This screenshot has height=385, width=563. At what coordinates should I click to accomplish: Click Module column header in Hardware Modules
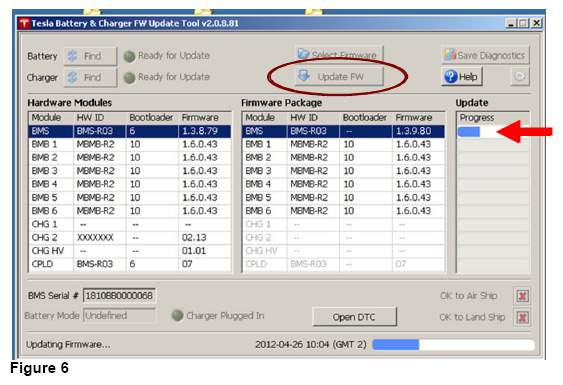tap(51, 118)
